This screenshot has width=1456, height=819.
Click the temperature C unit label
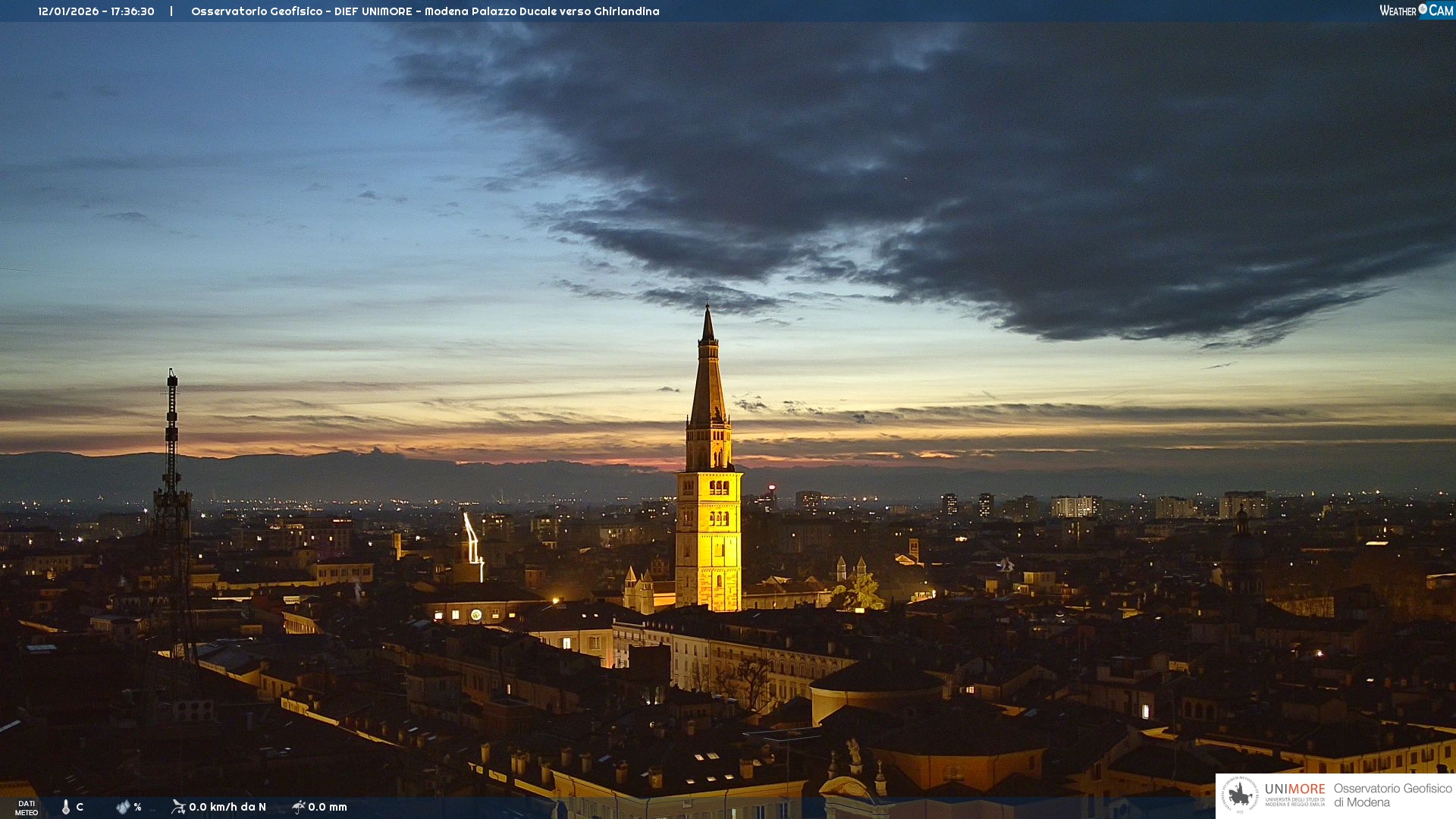click(x=80, y=807)
